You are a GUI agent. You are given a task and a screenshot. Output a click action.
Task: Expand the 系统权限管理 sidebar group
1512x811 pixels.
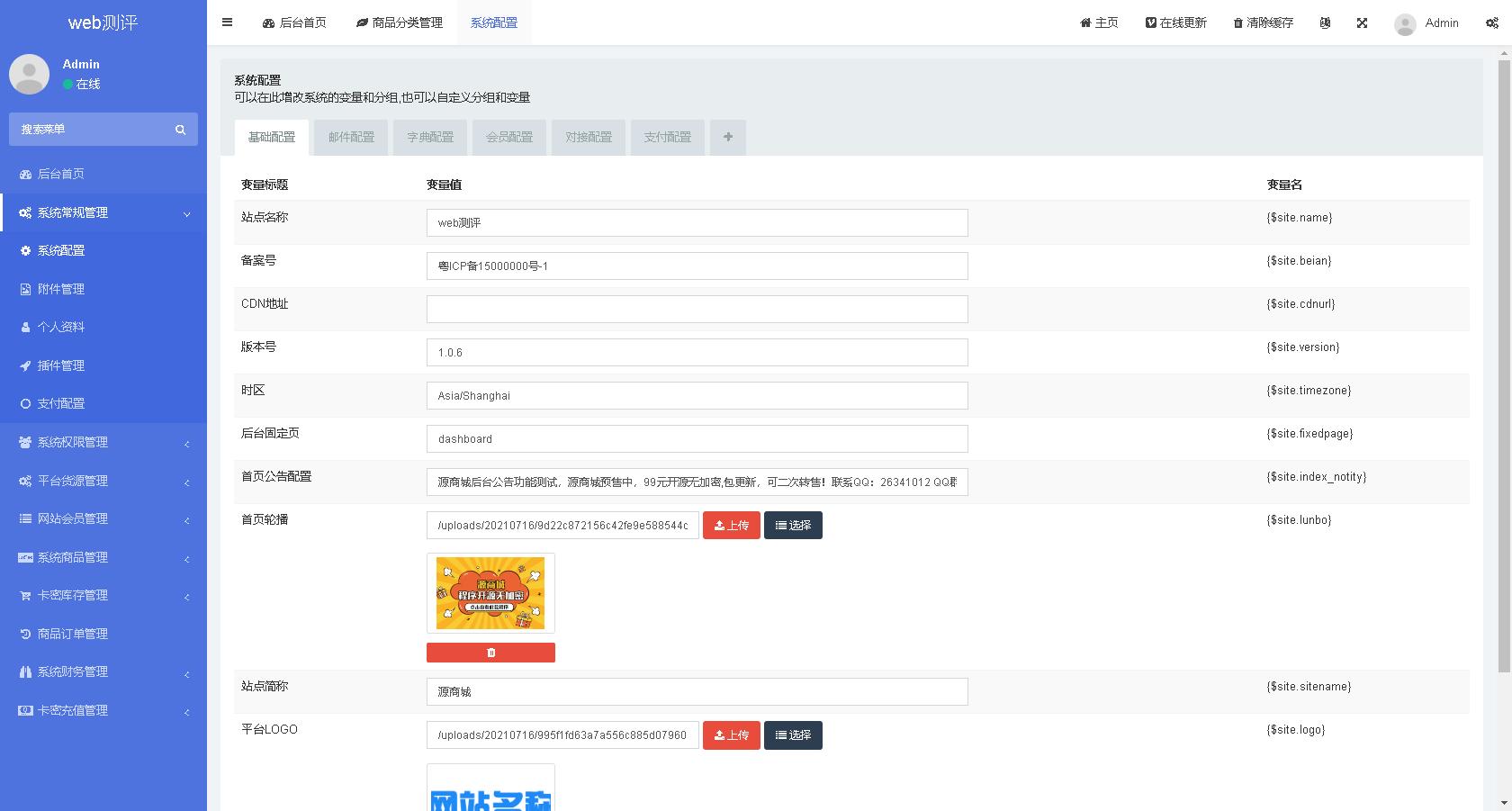pos(103,442)
